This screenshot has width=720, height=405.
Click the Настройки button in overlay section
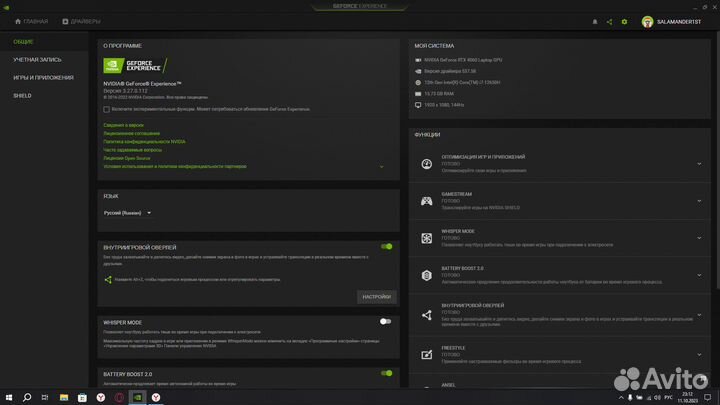[376, 297]
